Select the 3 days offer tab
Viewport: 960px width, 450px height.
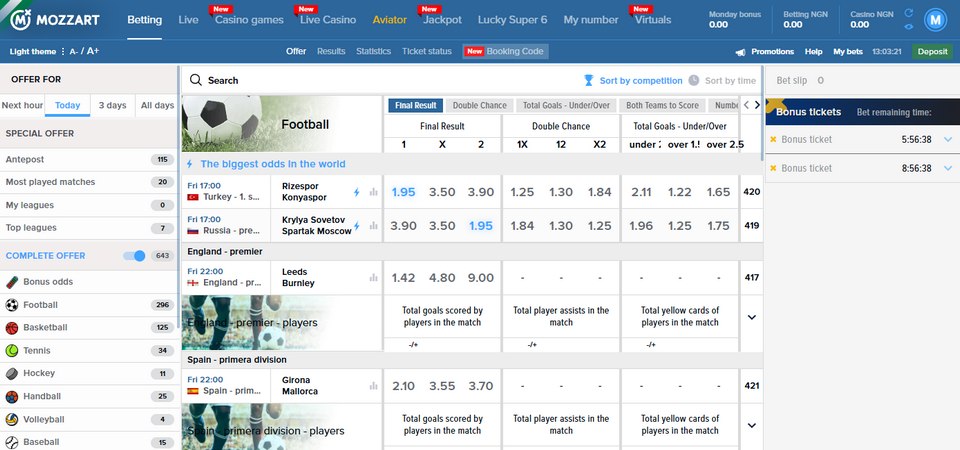[x=112, y=105]
